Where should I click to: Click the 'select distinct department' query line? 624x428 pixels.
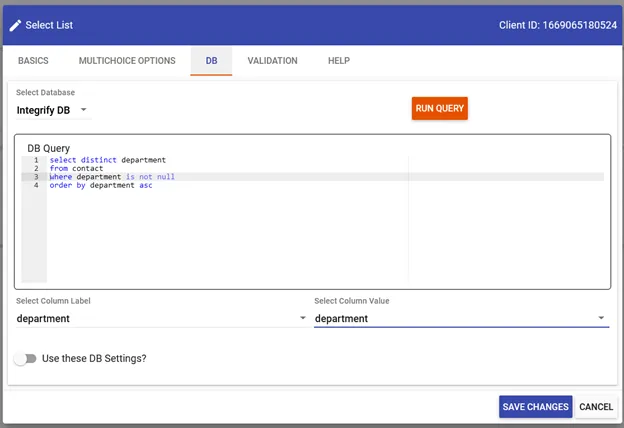(107, 160)
